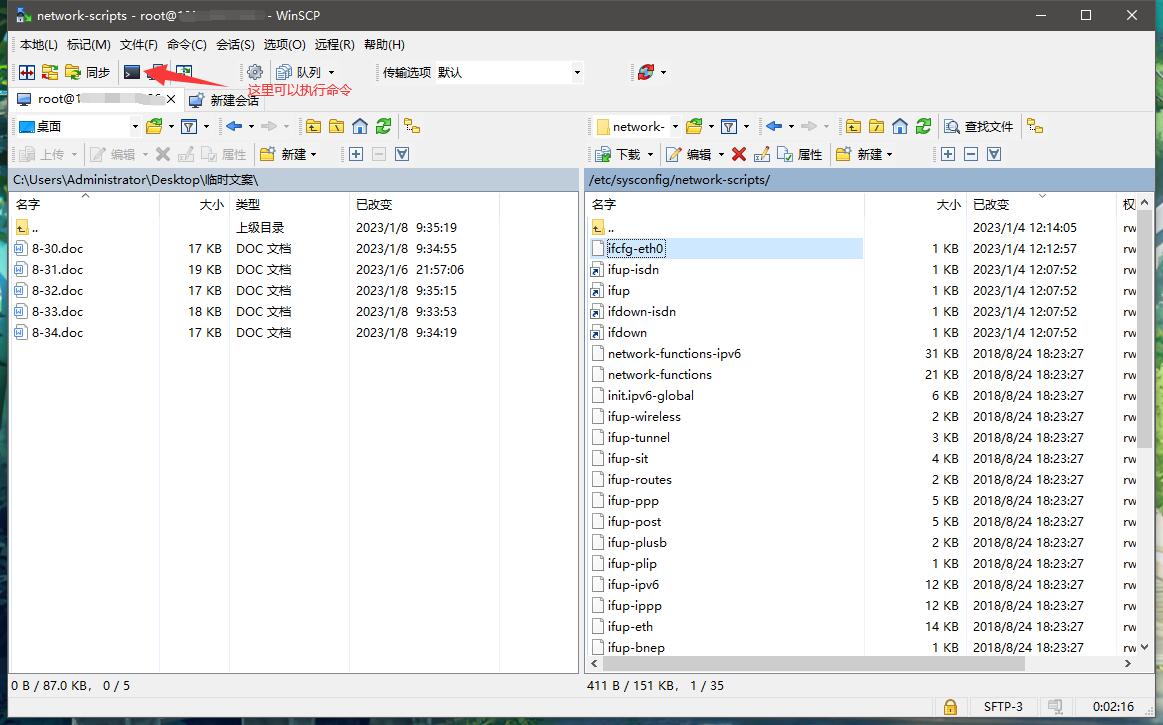Toggle the local panel directory tree

412,126
